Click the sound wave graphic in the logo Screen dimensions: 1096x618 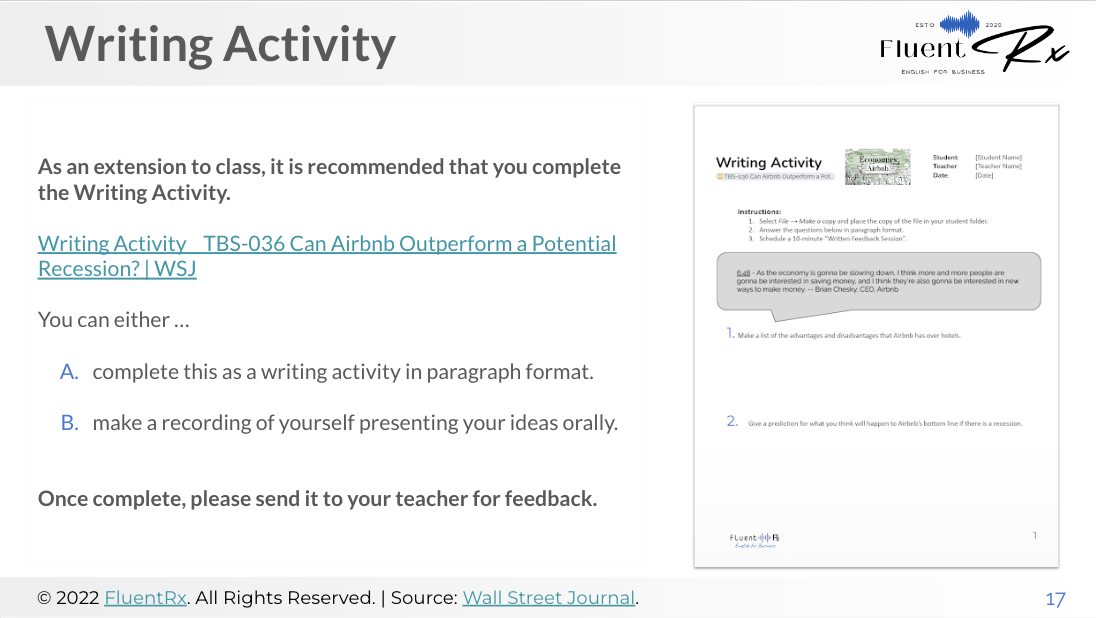pyautogui.click(x=964, y=24)
